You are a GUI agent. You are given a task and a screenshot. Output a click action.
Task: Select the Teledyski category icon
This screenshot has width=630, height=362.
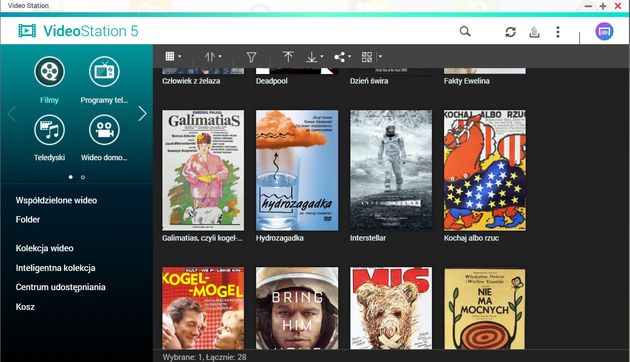click(49, 130)
